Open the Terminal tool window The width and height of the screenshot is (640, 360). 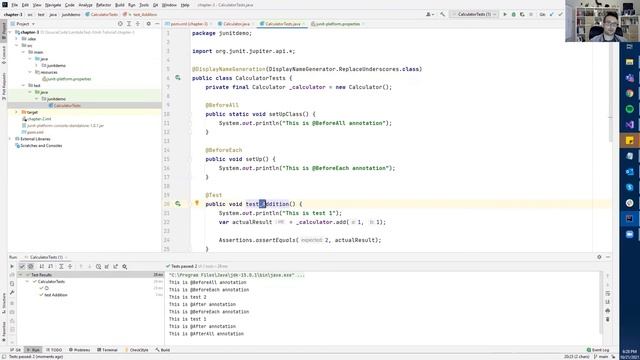click(x=107, y=350)
